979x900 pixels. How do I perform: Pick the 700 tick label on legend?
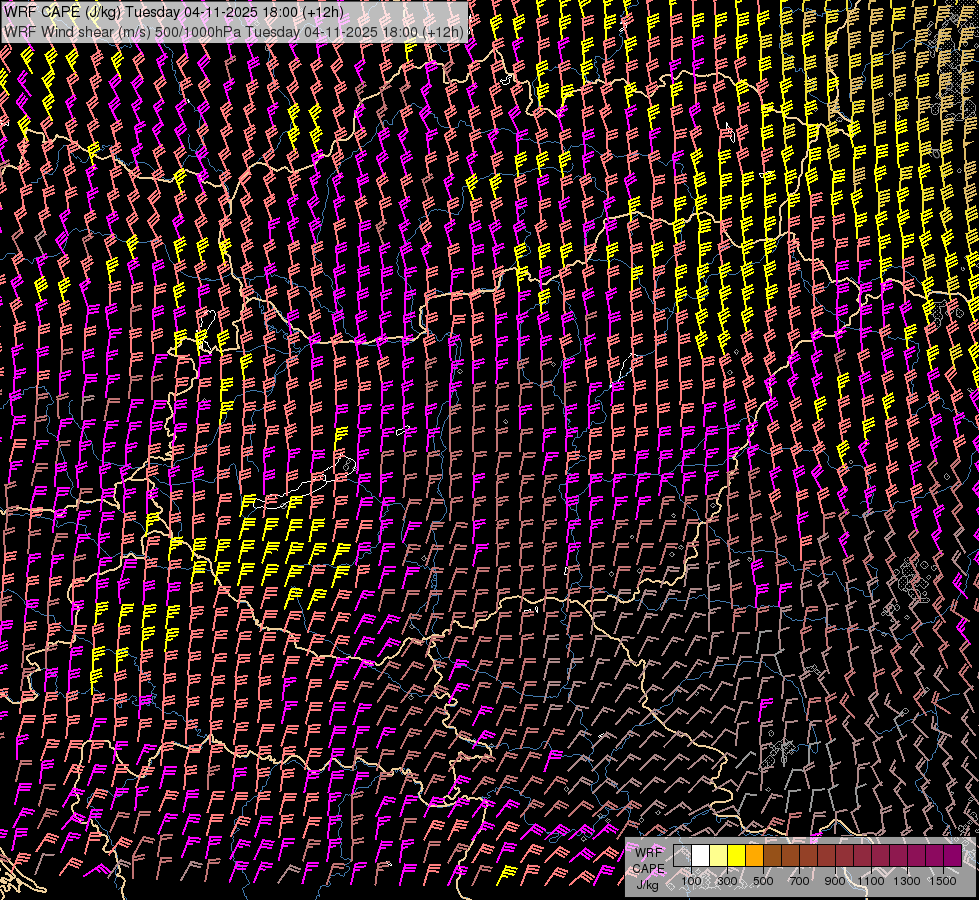pos(799,881)
